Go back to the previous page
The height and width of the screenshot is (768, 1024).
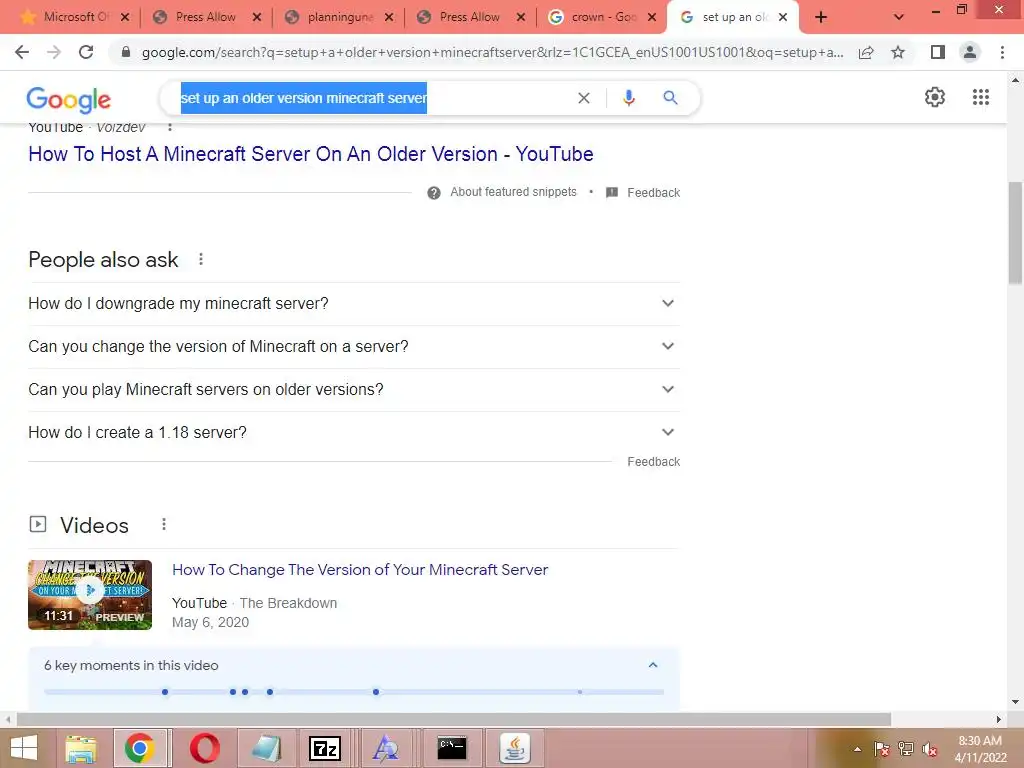coord(22,52)
